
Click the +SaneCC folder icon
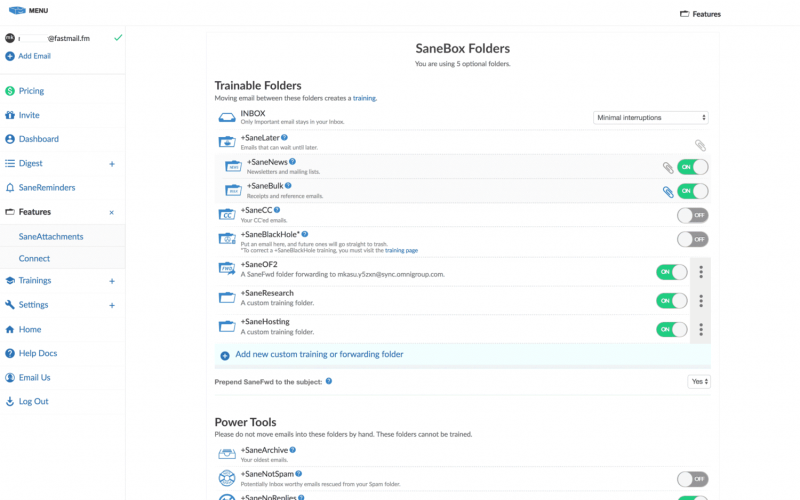pyautogui.click(x=227, y=214)
